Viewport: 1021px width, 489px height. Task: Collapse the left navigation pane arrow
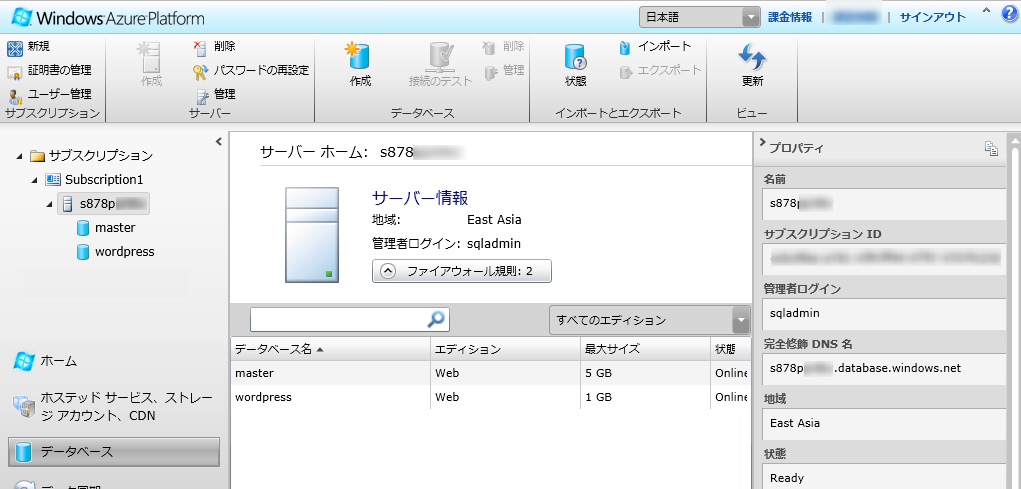coord(219,141)
